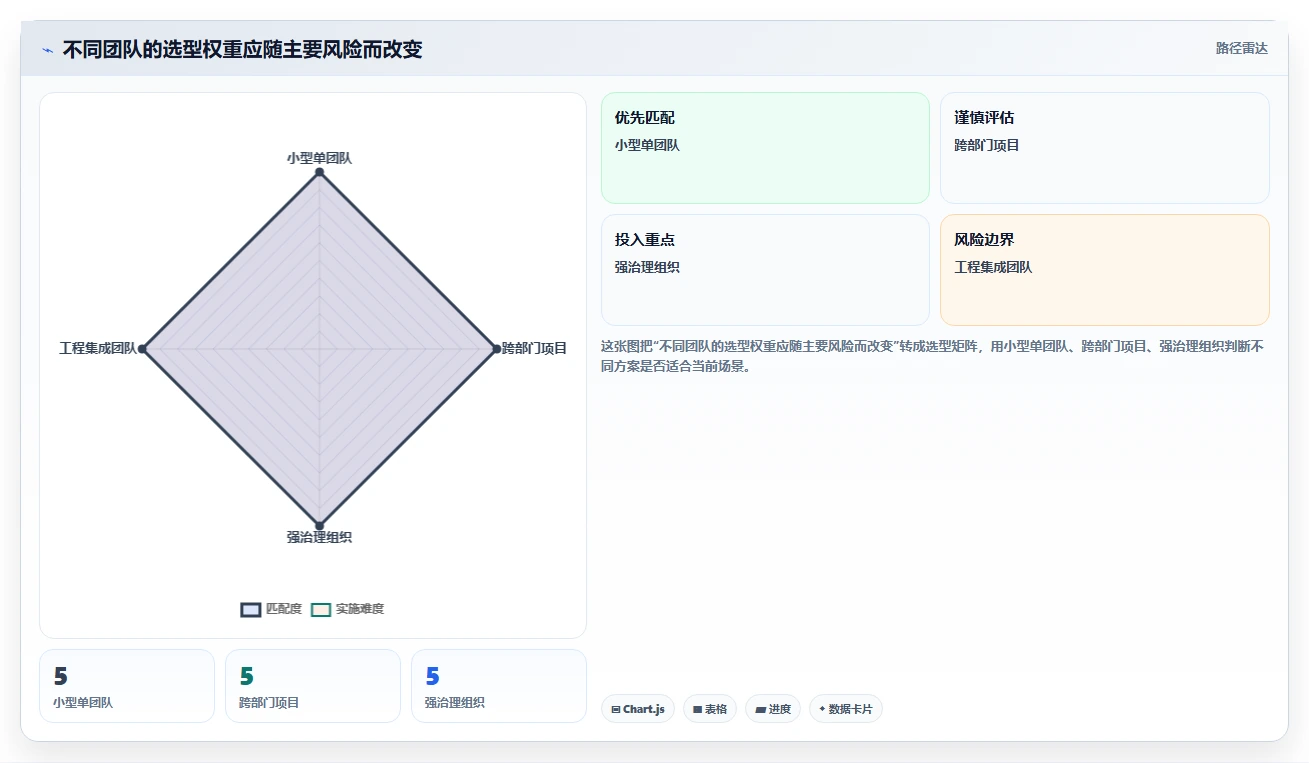Click 强治理组织 text in 投入重点 card
The width and height of the screenshot is (1309, 763).
(x=647, y=267)
